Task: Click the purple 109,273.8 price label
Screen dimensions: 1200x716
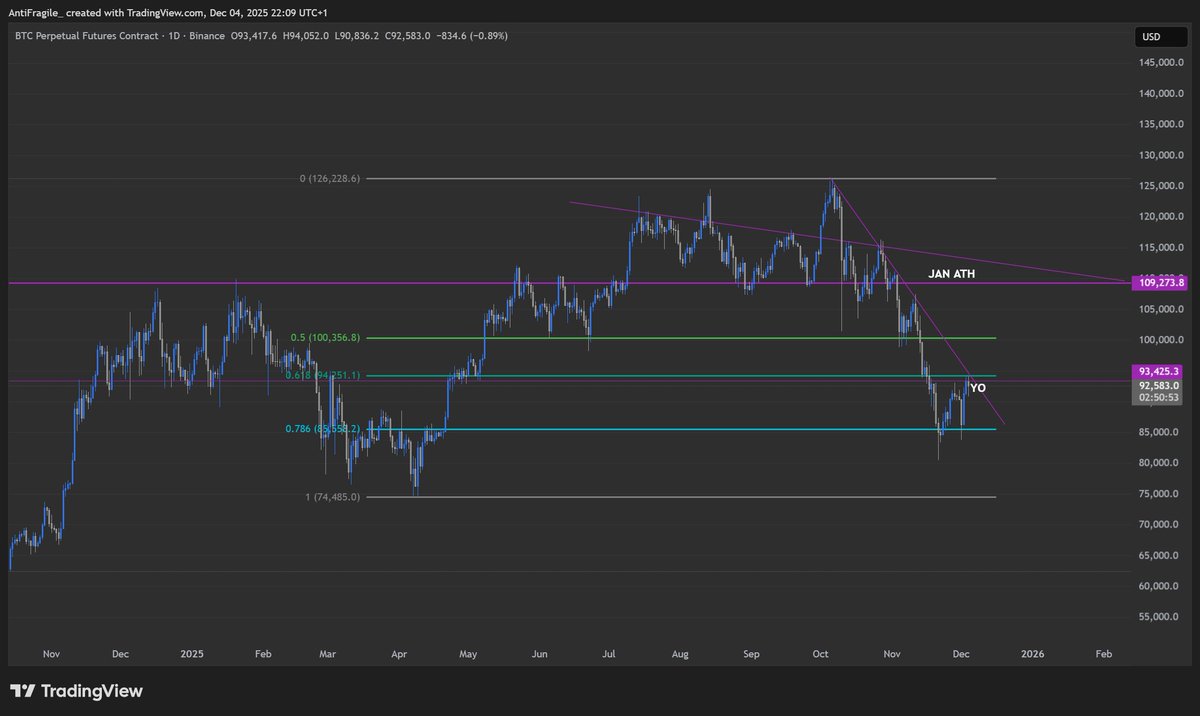Action: point(1160,283)
